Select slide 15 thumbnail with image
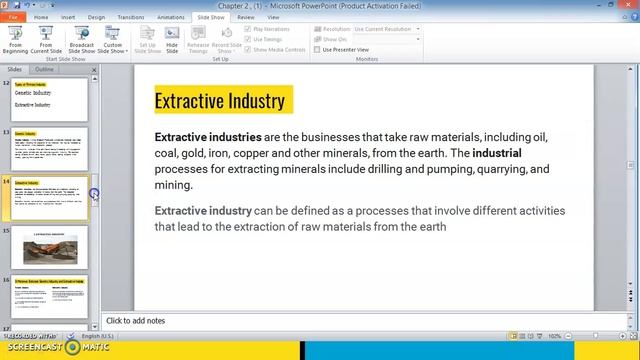Screen dimensions: 640x360 tap(49, 247)
